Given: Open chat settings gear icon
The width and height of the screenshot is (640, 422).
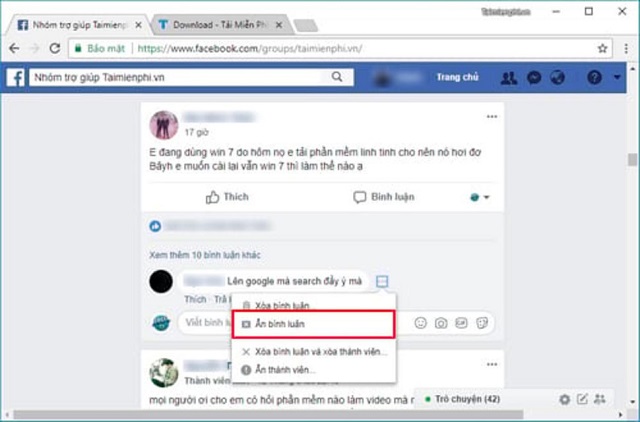Looking at the screenshot, I should pyautogui.click(x=565, y=400).
